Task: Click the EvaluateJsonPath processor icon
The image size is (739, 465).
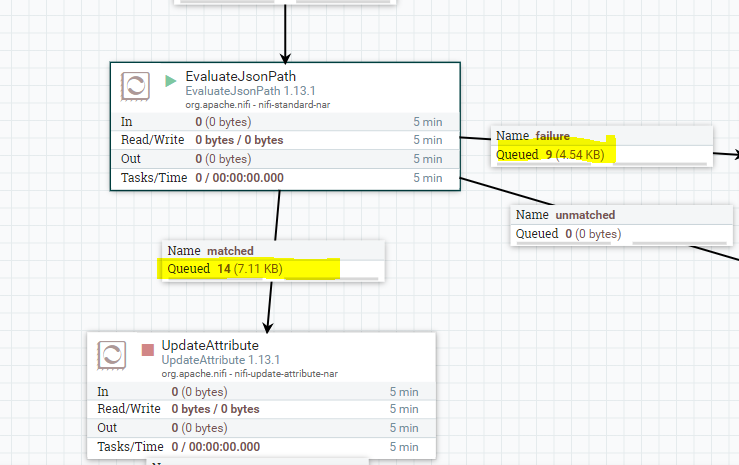Action: [135, 86]
